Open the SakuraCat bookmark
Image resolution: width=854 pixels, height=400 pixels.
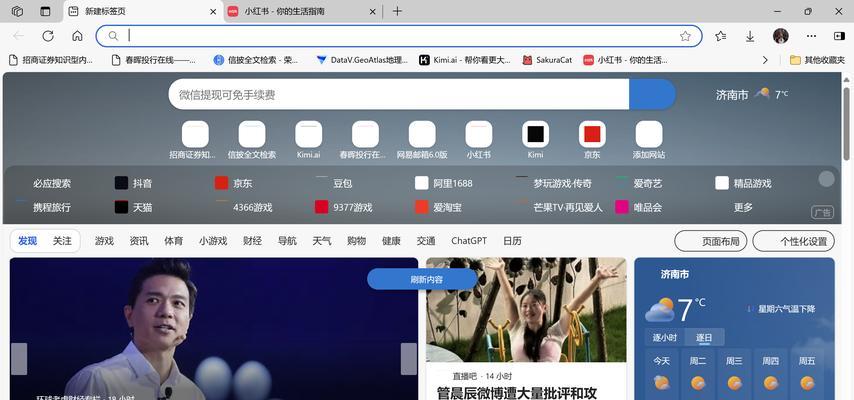pos(547,60)
